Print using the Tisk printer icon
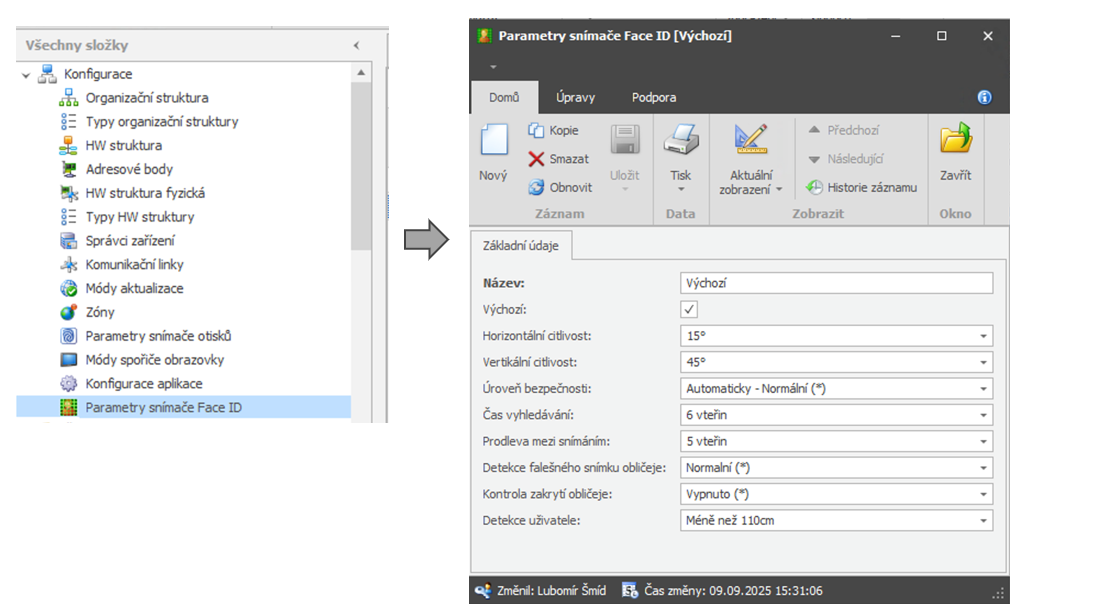 tap(681, 140)
